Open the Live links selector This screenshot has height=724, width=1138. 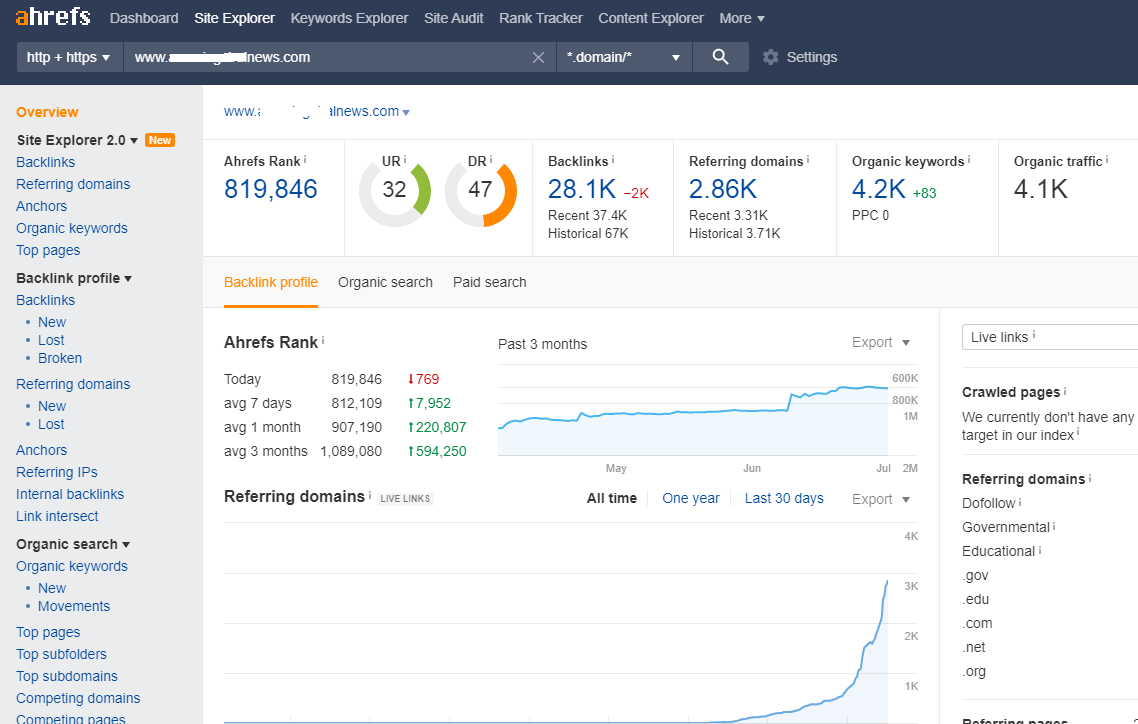[1049, 337]
